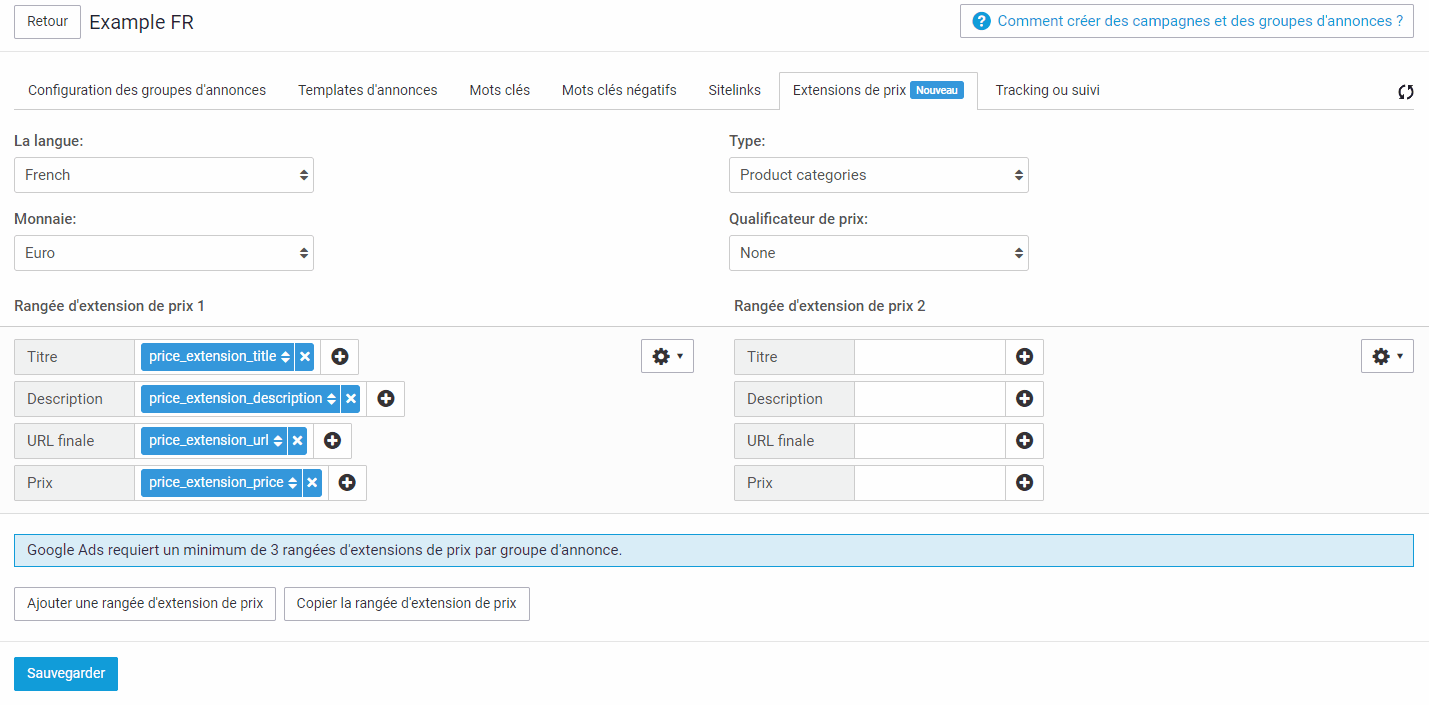This screenshot has width=1429, height=705.
Task: Remove the price_extension_url tag
Action: 297,441
